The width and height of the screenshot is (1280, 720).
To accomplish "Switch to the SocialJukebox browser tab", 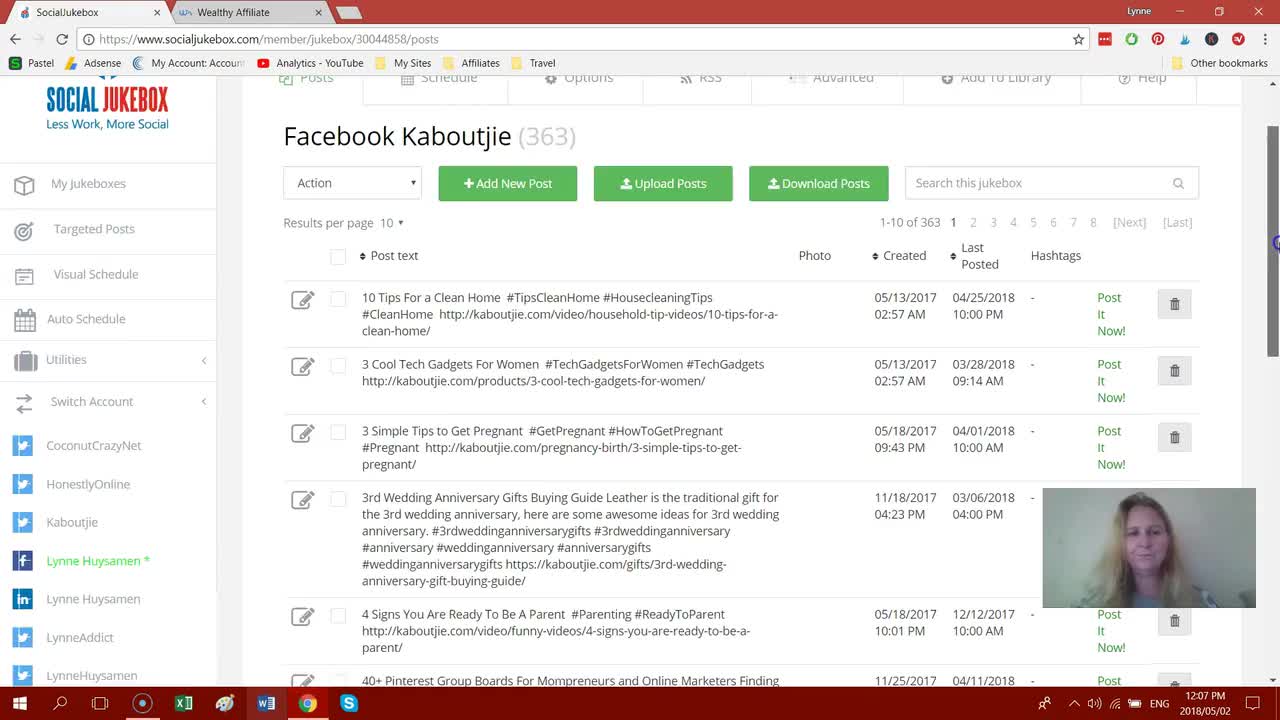I will pyautogui.click(x=88, y=12).
